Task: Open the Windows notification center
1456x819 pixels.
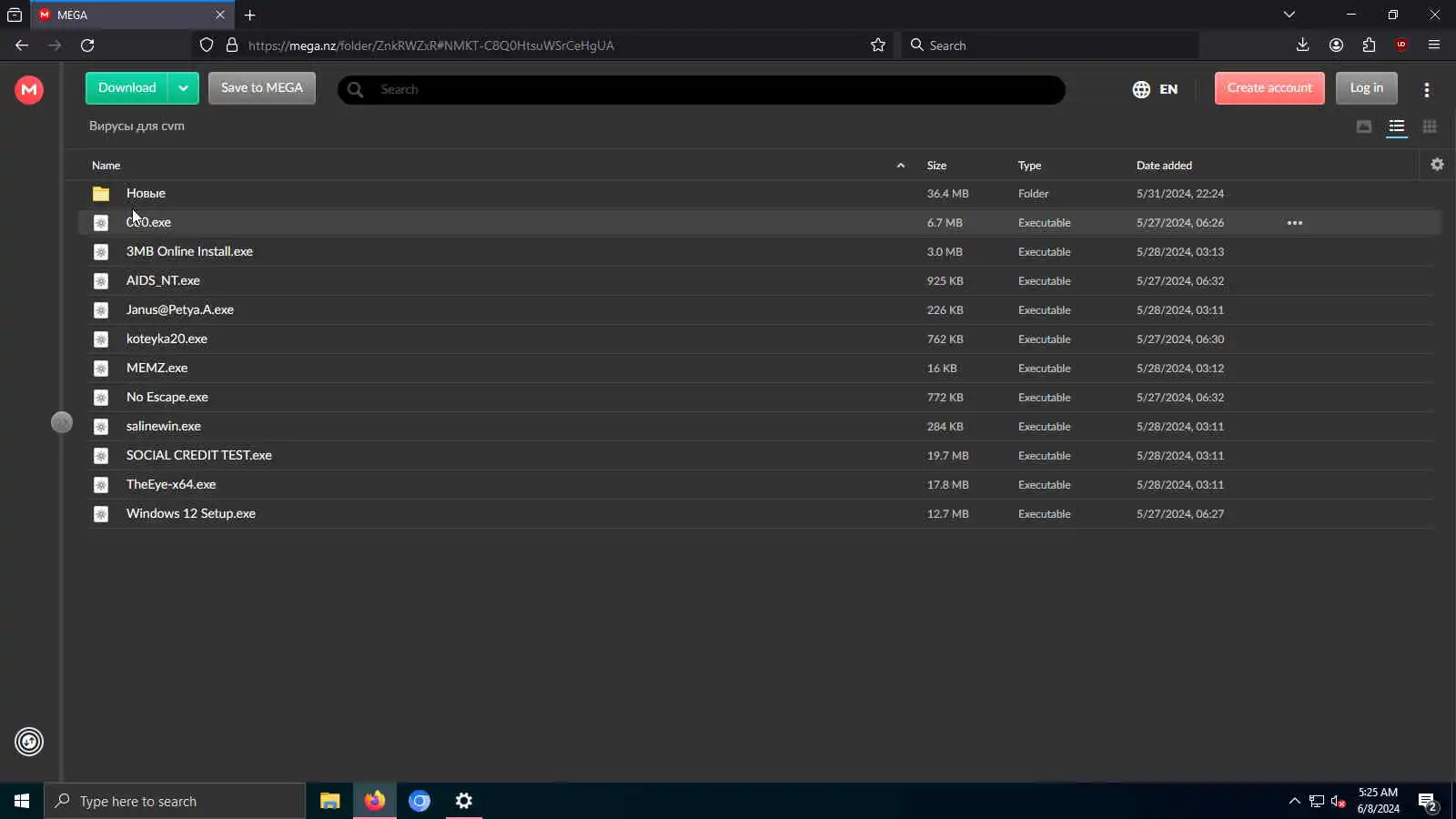Action: click(x=1427, y=802)
